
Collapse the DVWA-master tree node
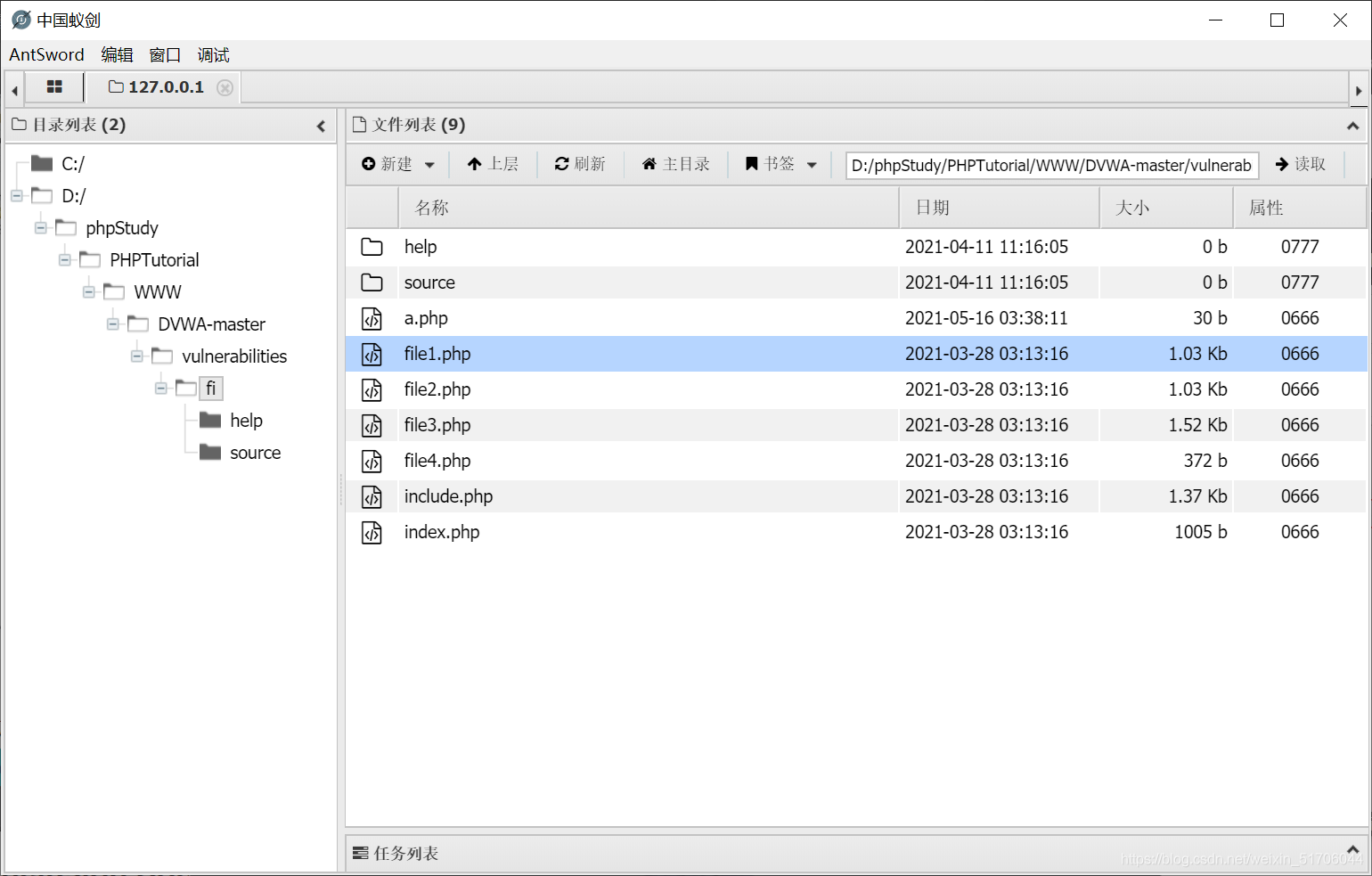(113, 324)
